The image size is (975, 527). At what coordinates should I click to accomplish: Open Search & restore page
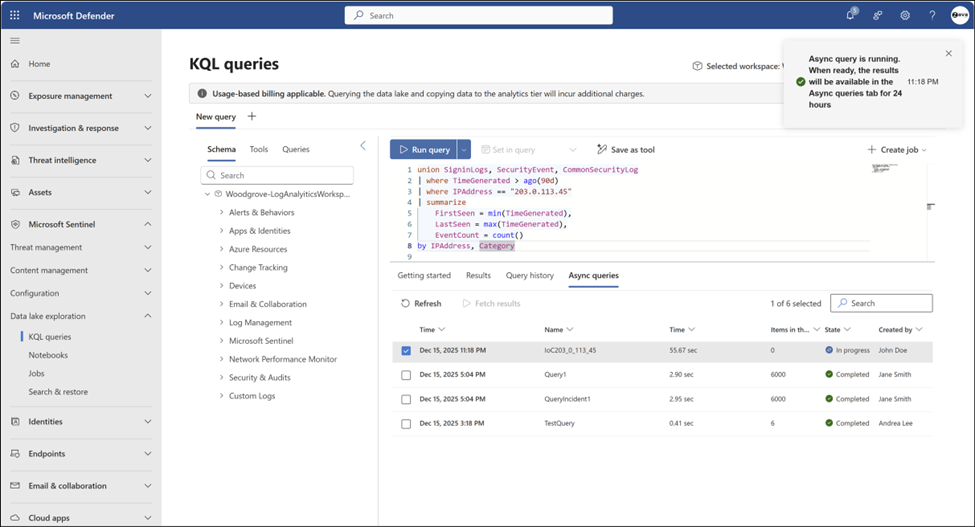[58, 392]
